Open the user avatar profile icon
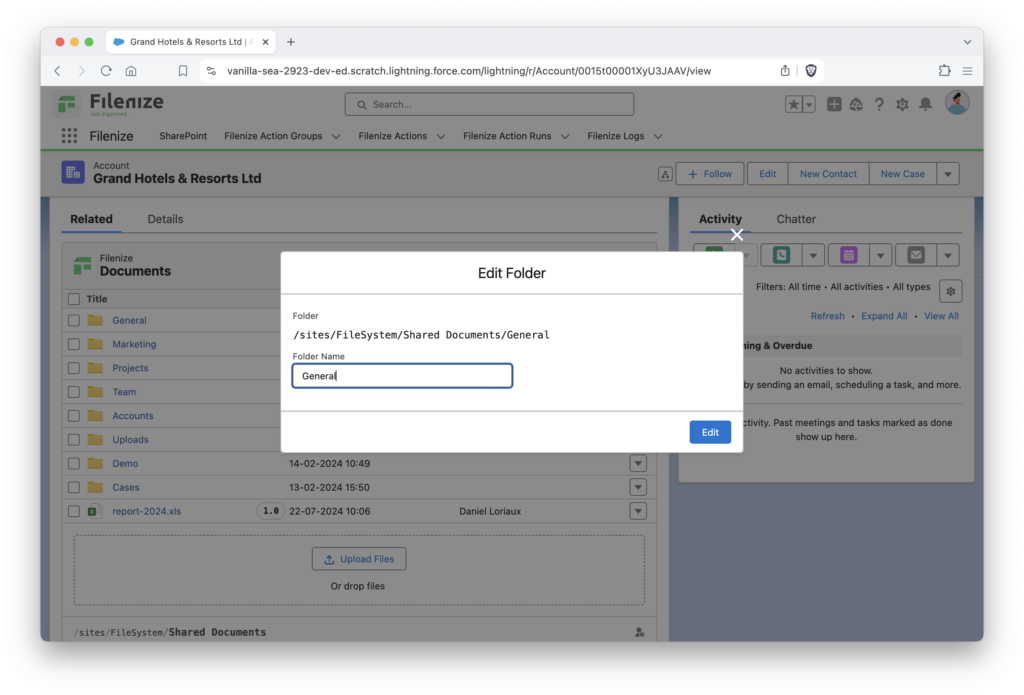 pos(956,102)
